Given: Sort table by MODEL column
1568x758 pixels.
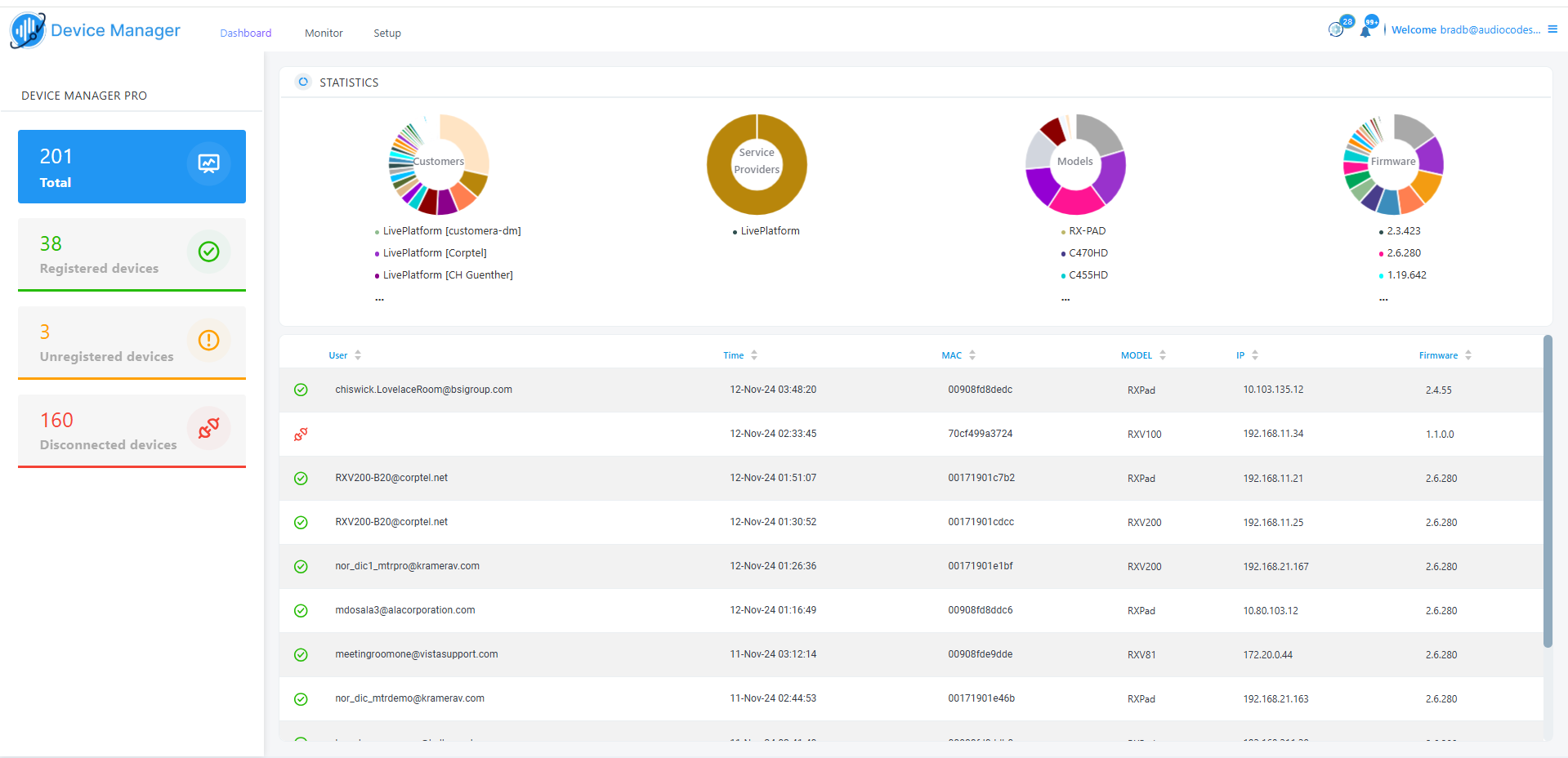Looking at the screenshot, I should (x=1143, y=355).
